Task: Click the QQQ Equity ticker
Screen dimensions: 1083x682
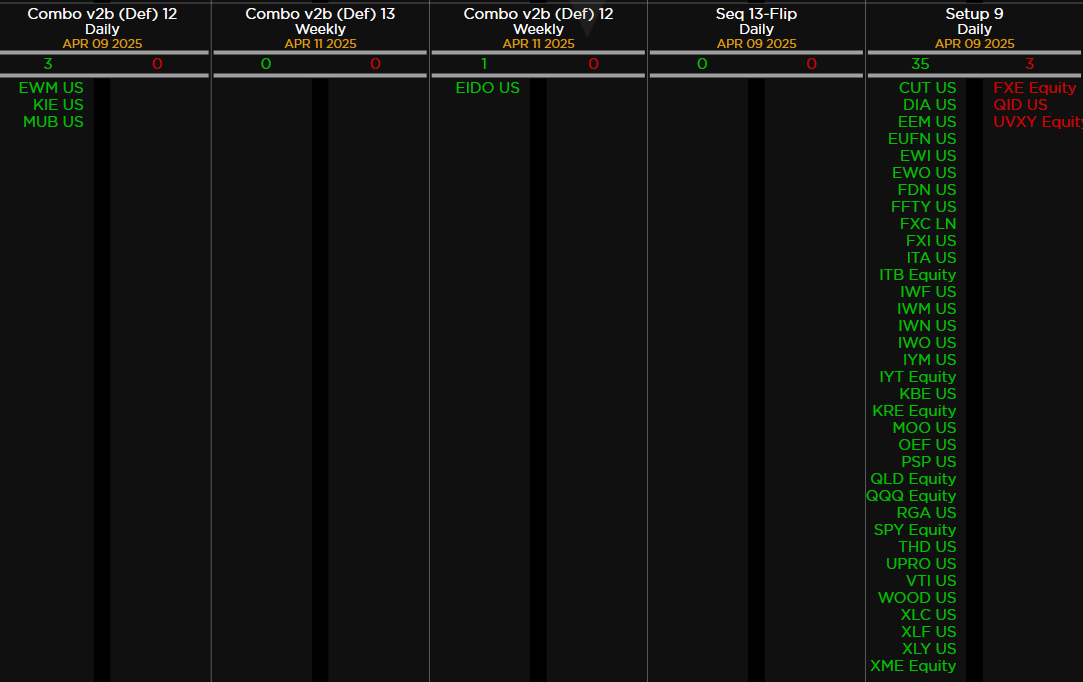Action: point(911,496)
